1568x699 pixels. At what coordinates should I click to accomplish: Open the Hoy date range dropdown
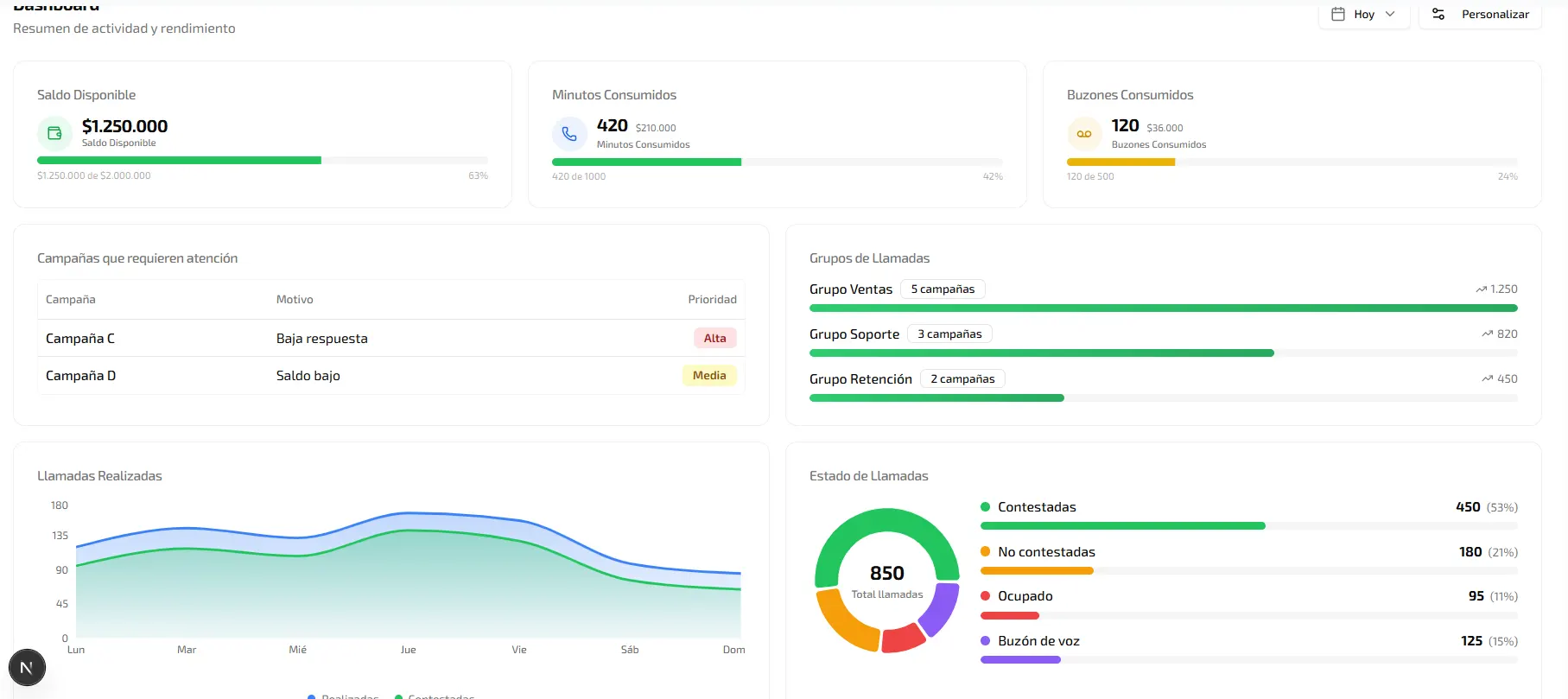click(1364, 15)
